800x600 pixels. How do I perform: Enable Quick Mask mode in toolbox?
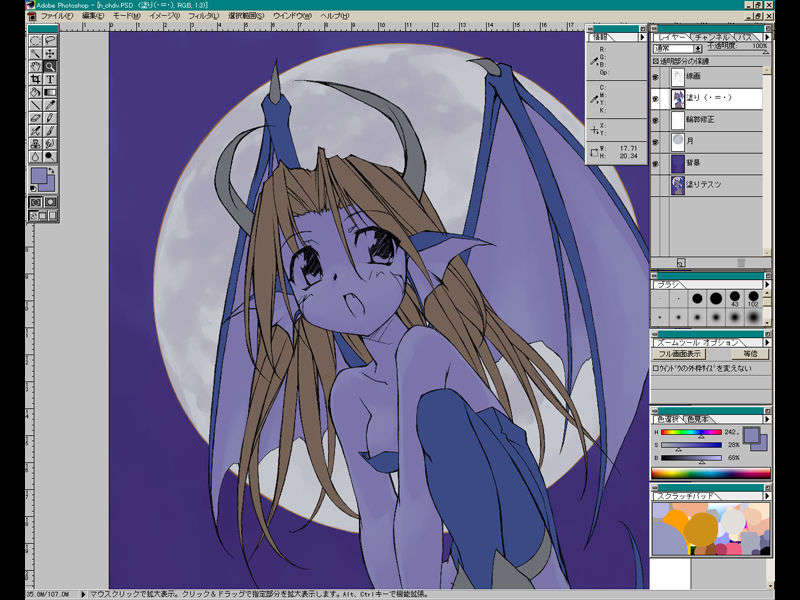[50, 203]
